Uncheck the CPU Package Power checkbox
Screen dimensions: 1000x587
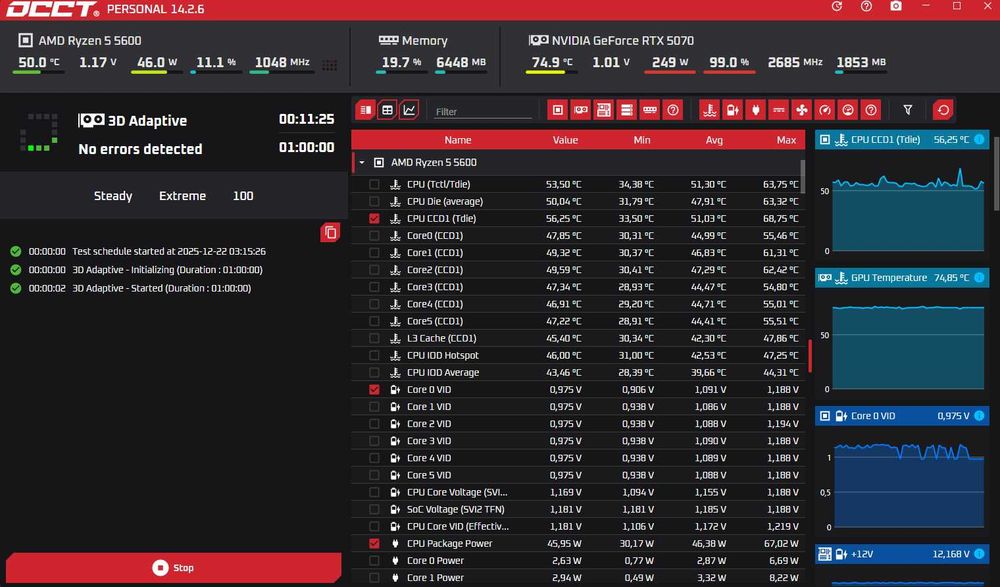[374, 544]
